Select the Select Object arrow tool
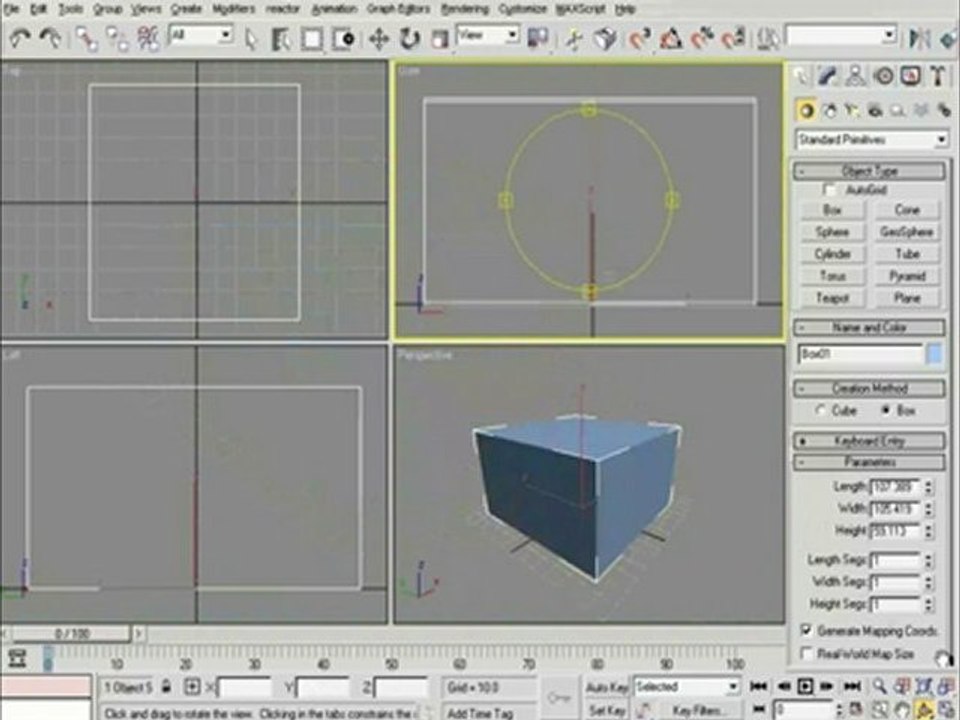This screenshot has height=720, width=960. point(250,39)
